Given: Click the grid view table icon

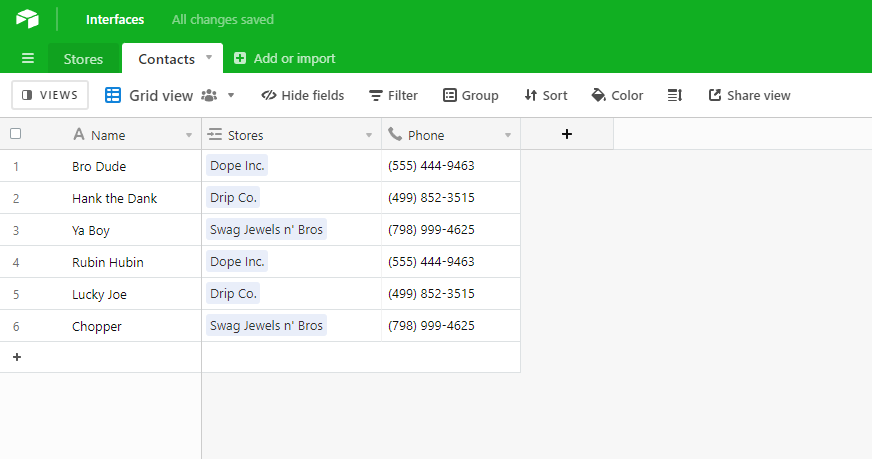Looking at the screenshot, I should click(x=113, y=95).
